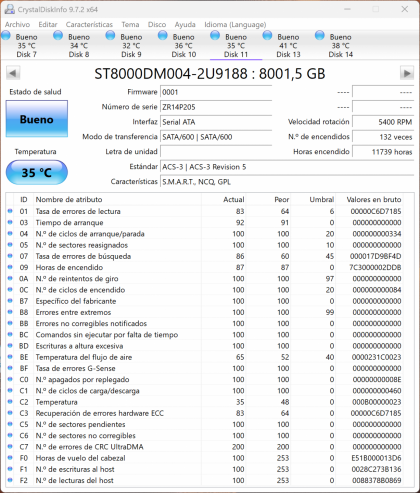Click status dot for lecturas del host row
The image size is (420, 493).
pyautogui.click(x=10, y=480)
